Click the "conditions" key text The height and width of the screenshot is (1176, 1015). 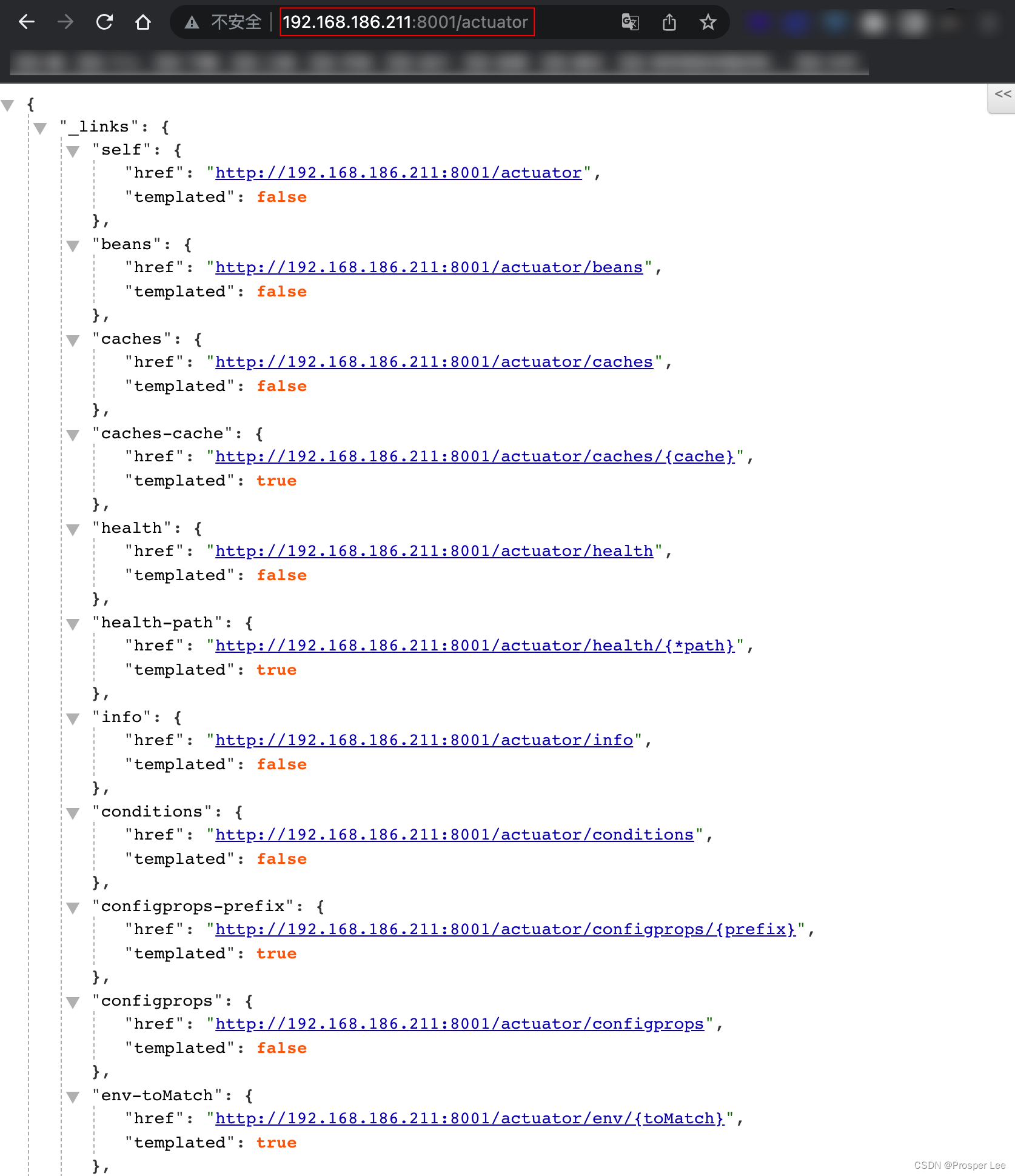tap(152, 812)
